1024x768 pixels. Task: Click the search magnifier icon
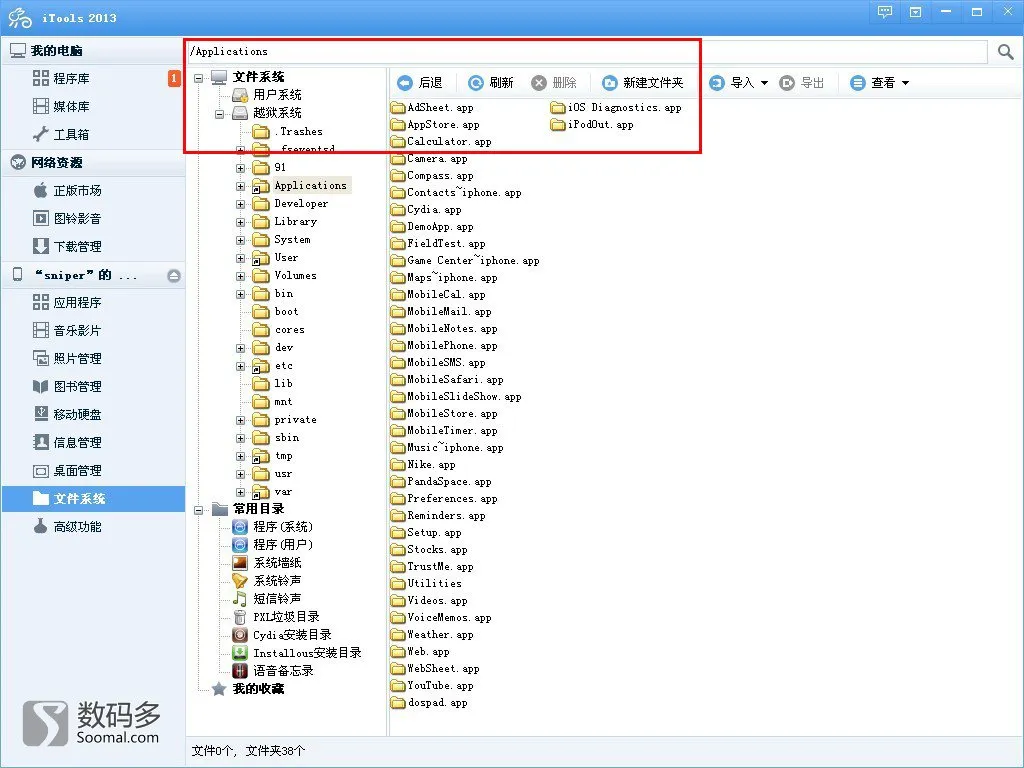coord(1006,52)
